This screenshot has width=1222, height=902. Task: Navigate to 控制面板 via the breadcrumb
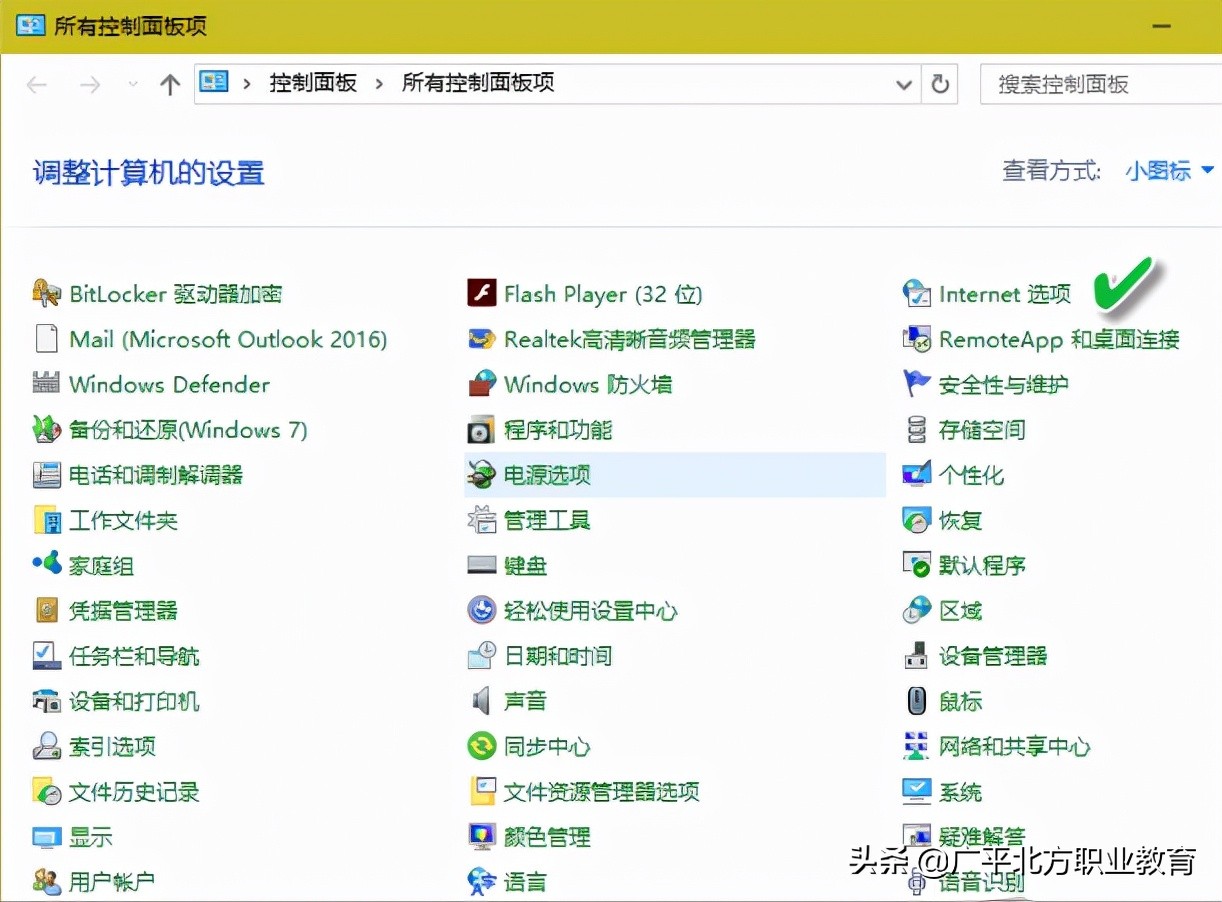313,83
